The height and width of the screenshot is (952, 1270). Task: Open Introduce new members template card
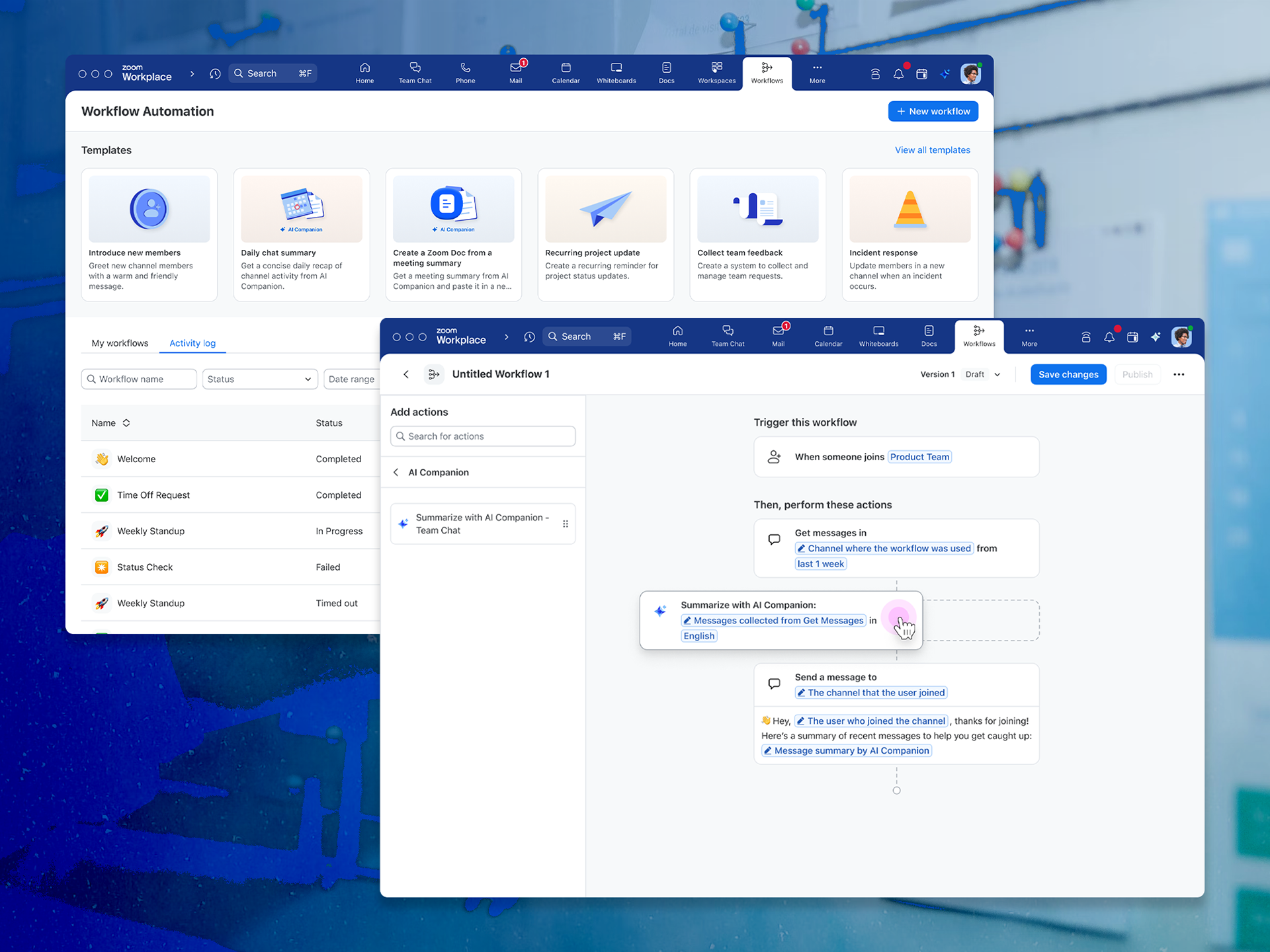pos(149,235)
